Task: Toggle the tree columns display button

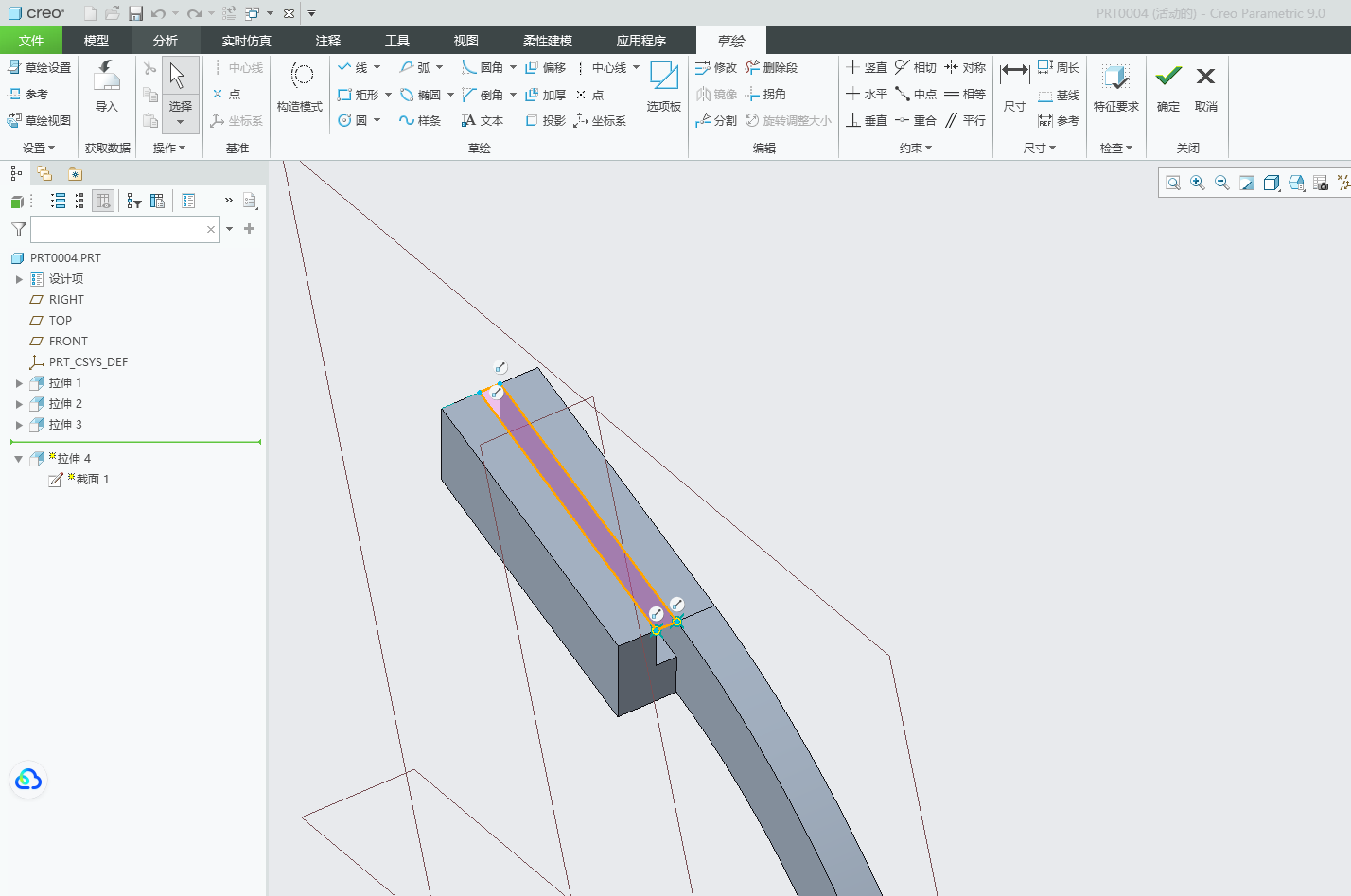Action: (103, 201)
